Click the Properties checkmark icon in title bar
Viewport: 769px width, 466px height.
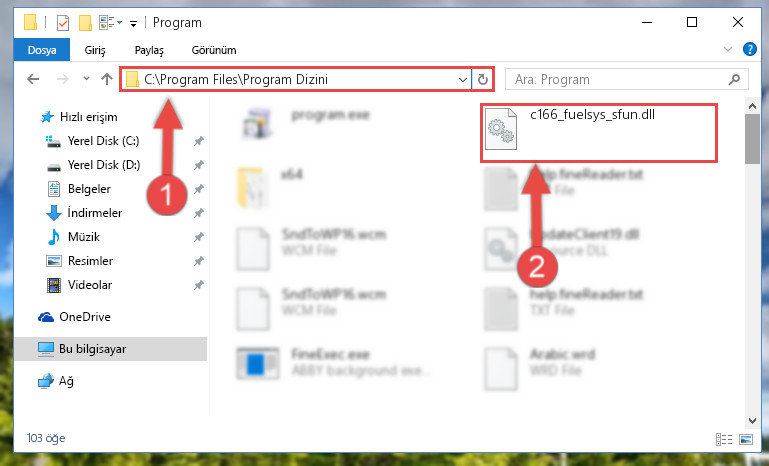tap(63, 23)
